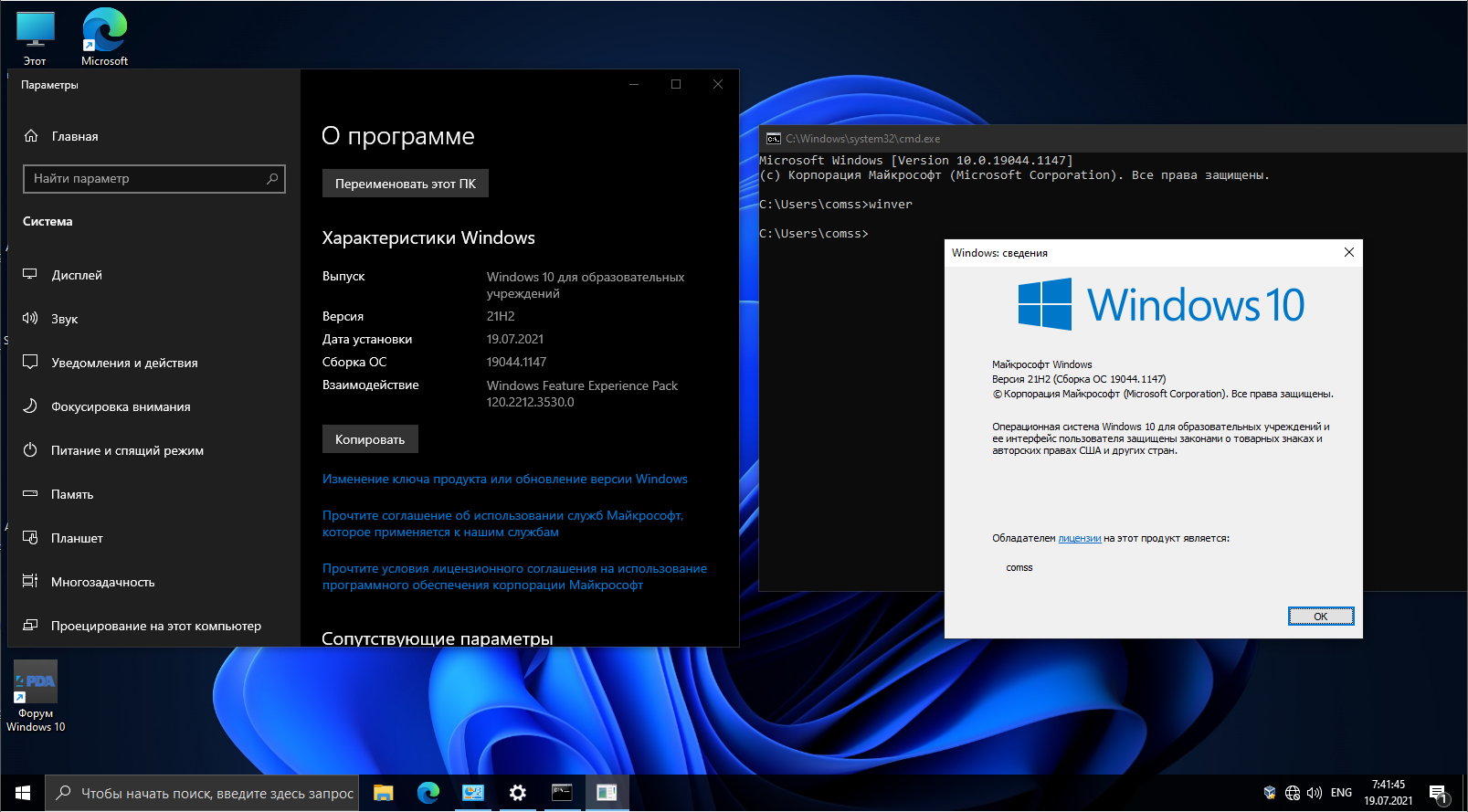Image resolution: width=1468 pixels, height=812 pixels.
Task: Click the Проецирование на этот компьютер icon
Action: 30,626
